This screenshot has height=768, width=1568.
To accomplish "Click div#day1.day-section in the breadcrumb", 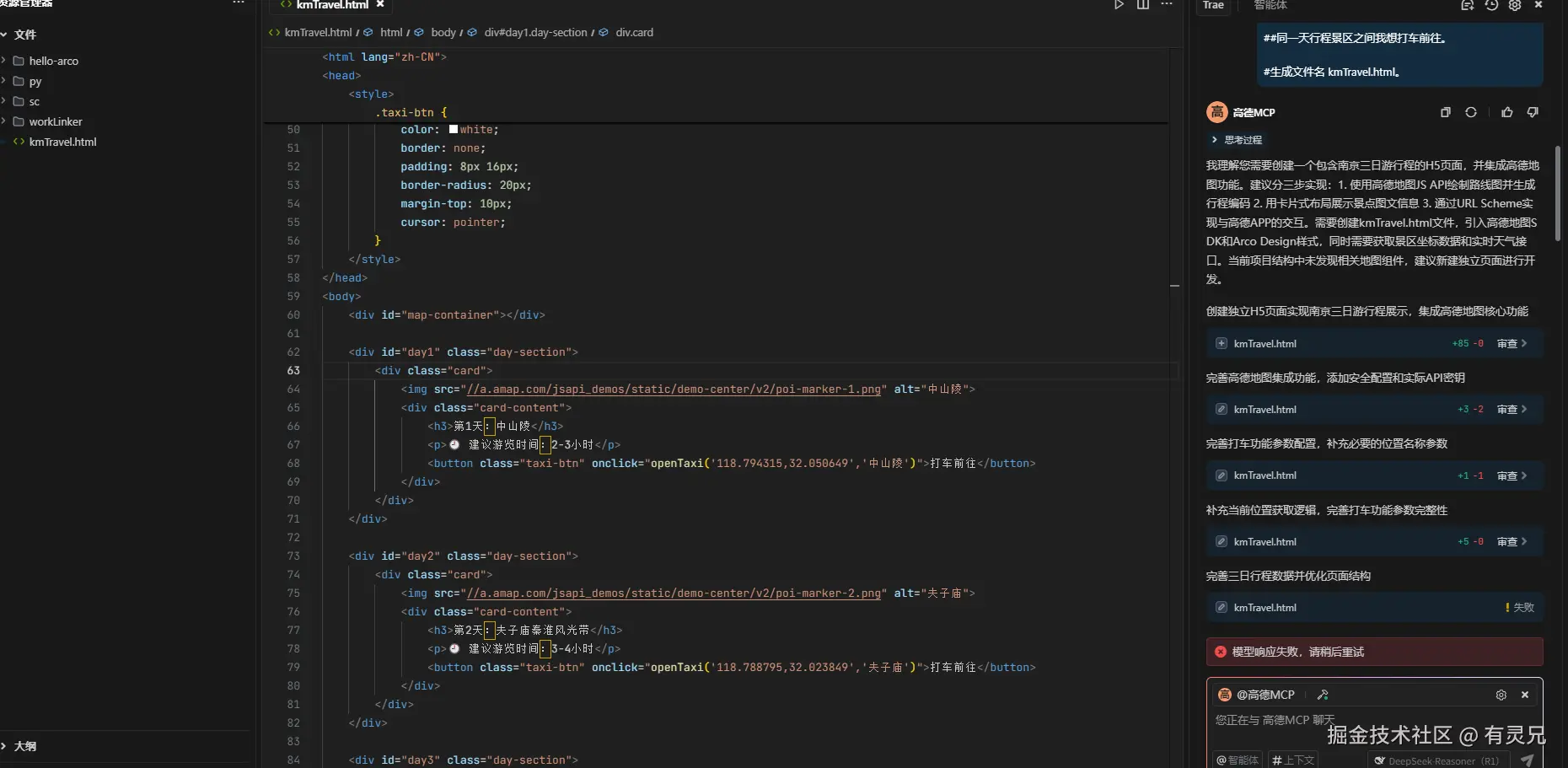I will pyautogui.click(x=535, y=33).
